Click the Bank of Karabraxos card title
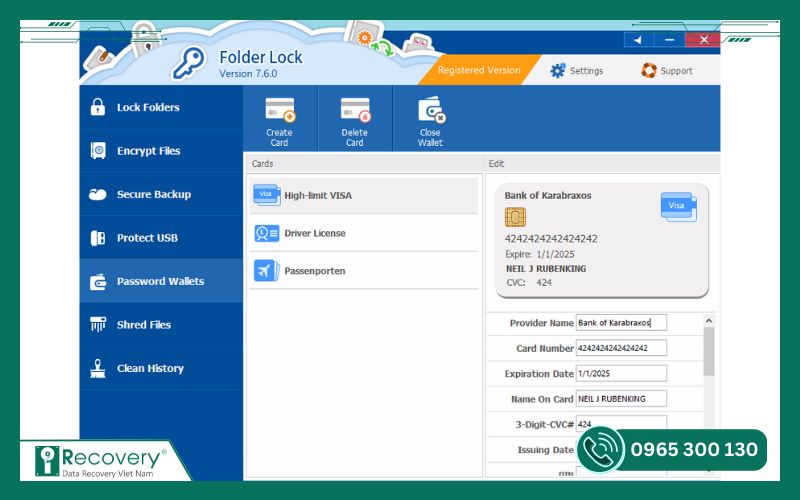Viewport: 800px width, 500px height. (547, 195)
